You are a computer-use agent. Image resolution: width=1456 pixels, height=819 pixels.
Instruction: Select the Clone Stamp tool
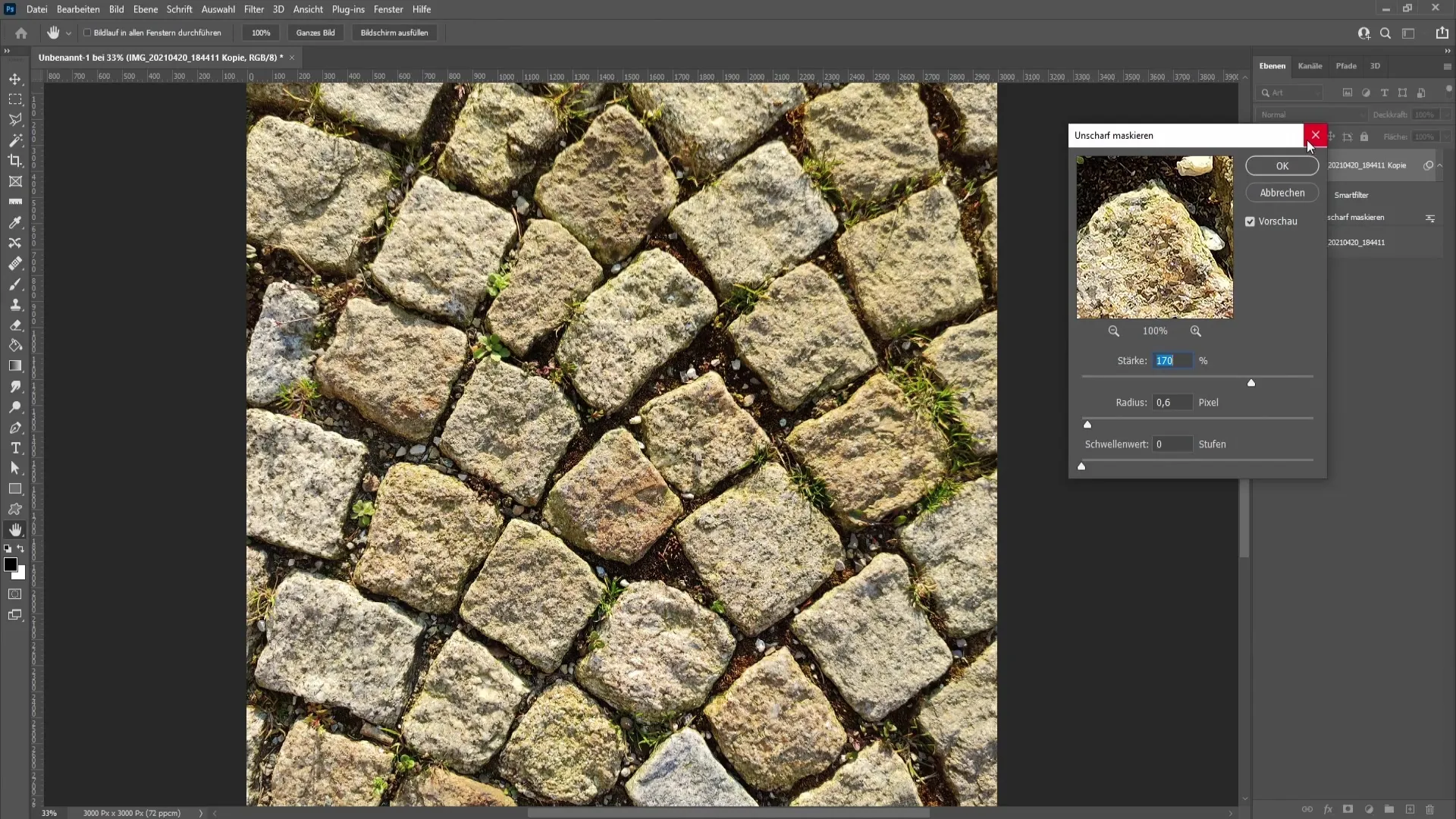click(x=15, y=305)
